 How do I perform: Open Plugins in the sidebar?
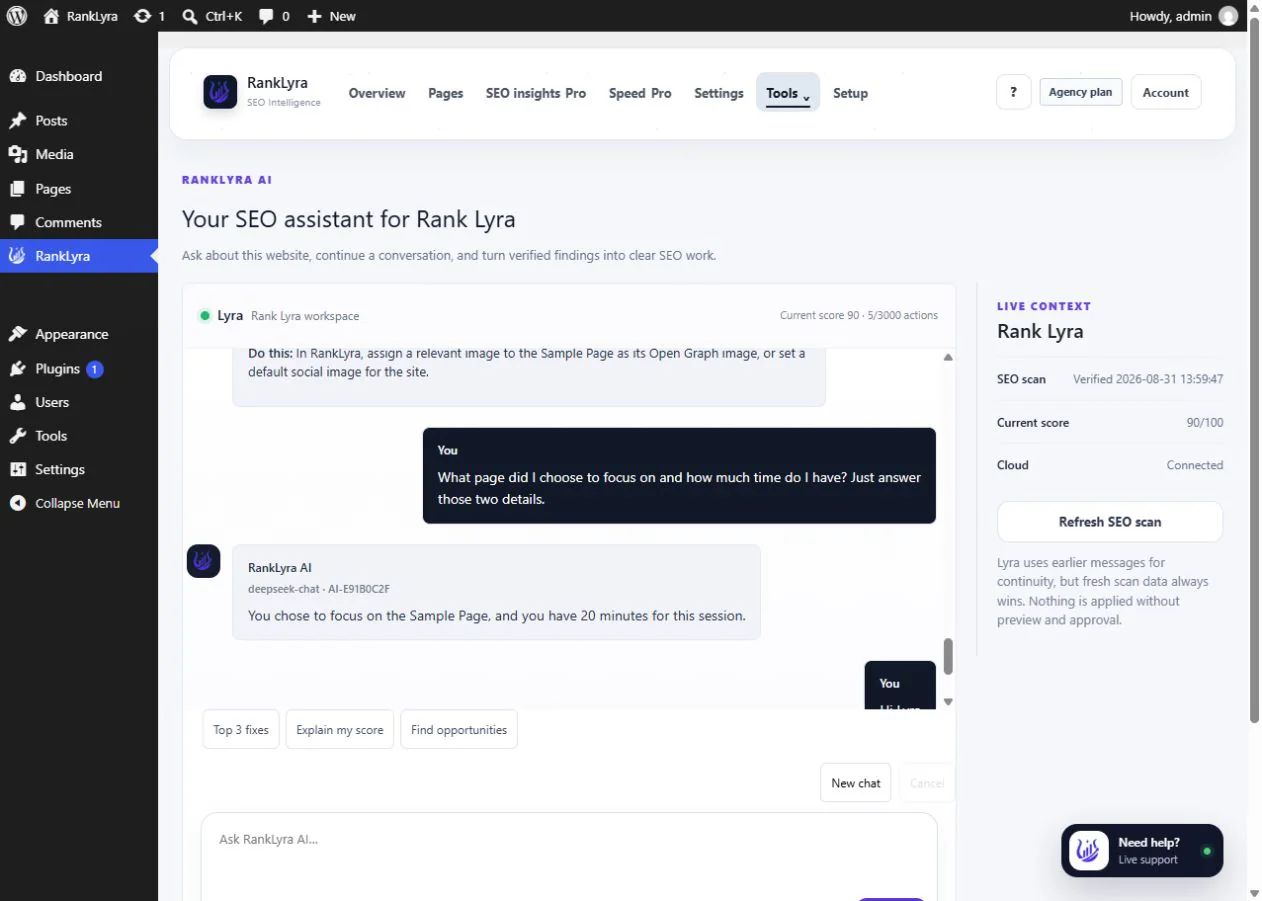[x=79, y=368]
